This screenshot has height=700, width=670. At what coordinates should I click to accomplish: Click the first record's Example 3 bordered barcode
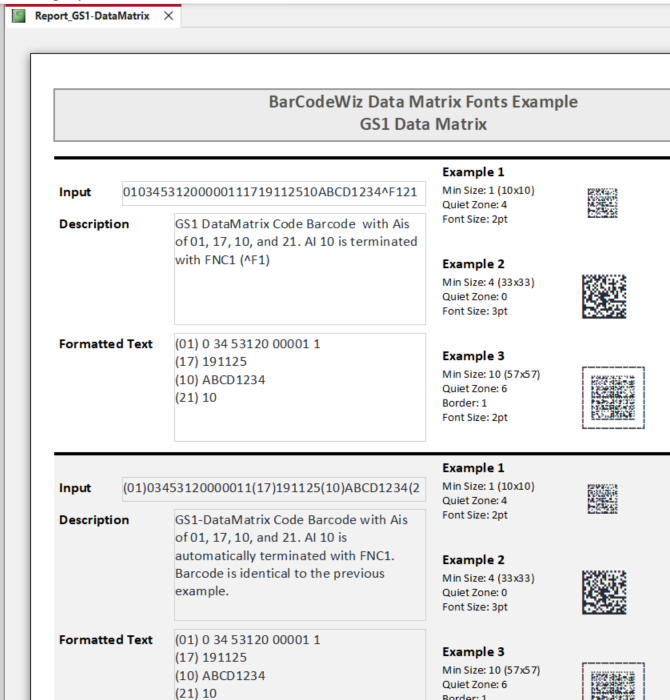(x=613, y=398)
